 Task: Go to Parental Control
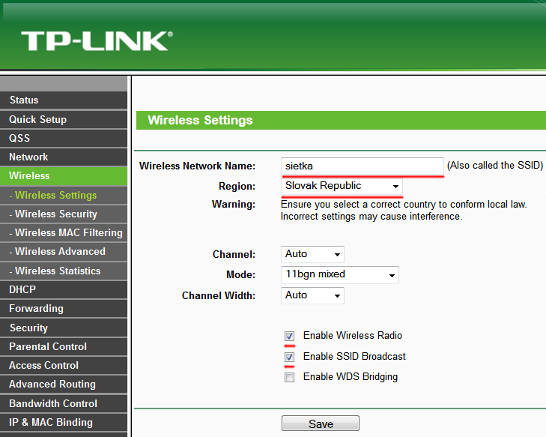tap(63, 346)
